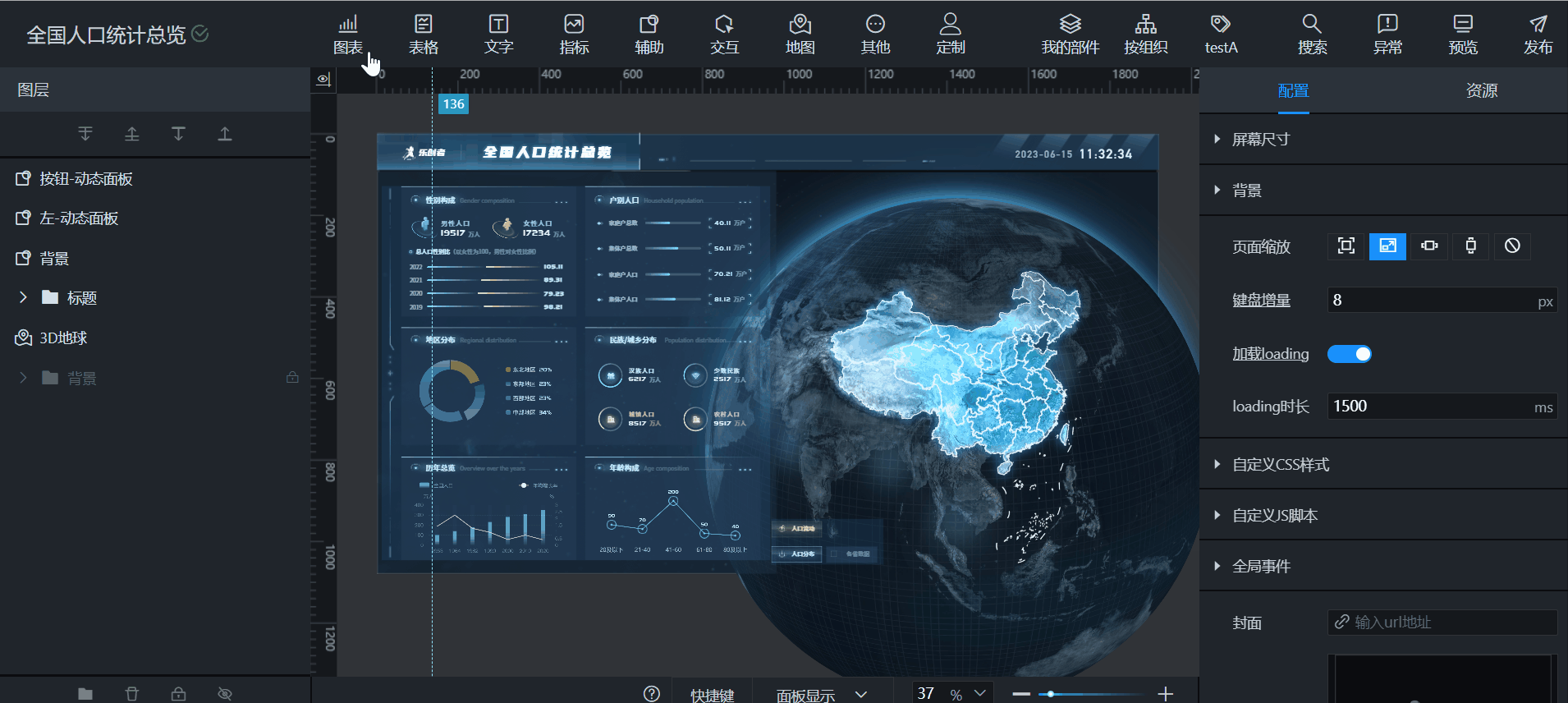
Task: Expand the 屏幕尺寸 section
Action: click(1260, 140)
